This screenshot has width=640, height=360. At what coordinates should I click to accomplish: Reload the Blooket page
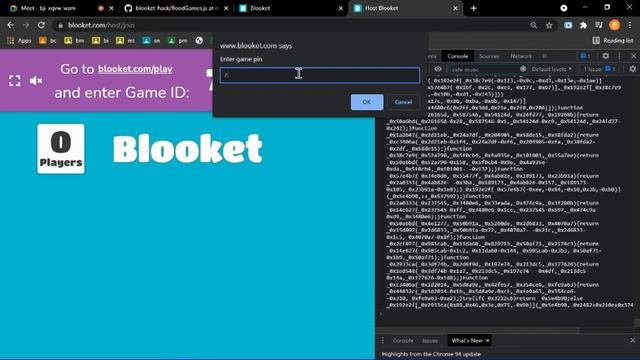point(41,25)
